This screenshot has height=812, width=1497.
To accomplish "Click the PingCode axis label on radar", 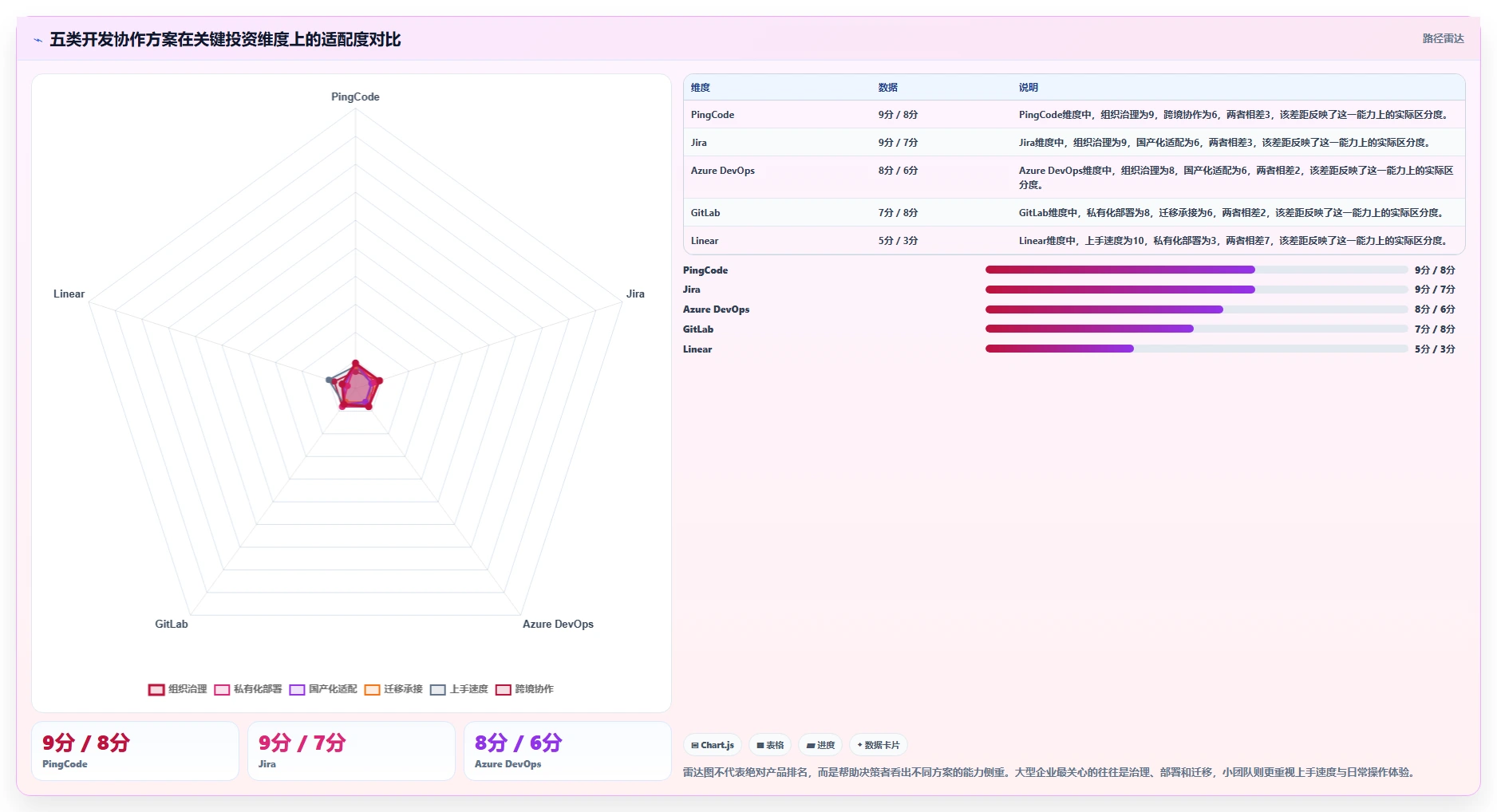I will tap(355, 97).
